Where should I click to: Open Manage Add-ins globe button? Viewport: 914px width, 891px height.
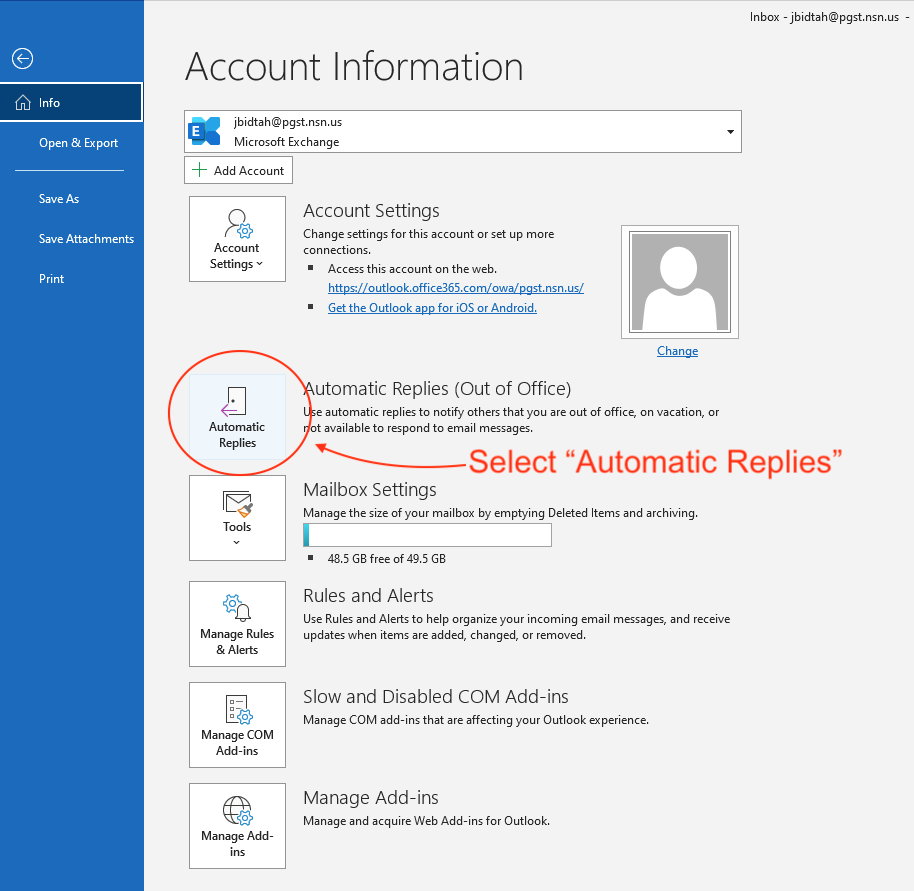pos(237,826)
